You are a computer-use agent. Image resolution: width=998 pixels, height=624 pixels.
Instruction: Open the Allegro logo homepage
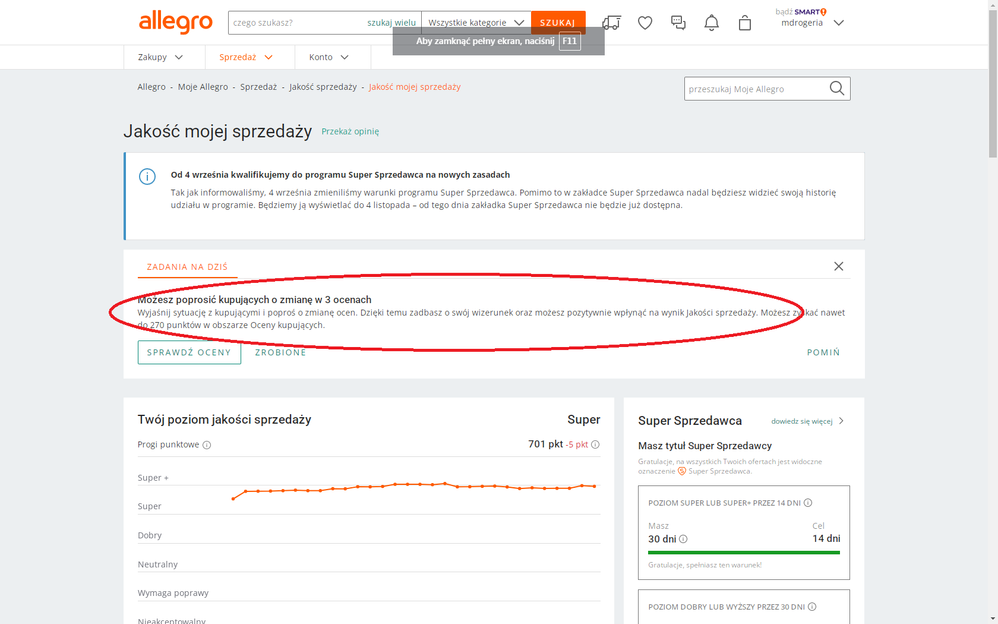(175, 22)
